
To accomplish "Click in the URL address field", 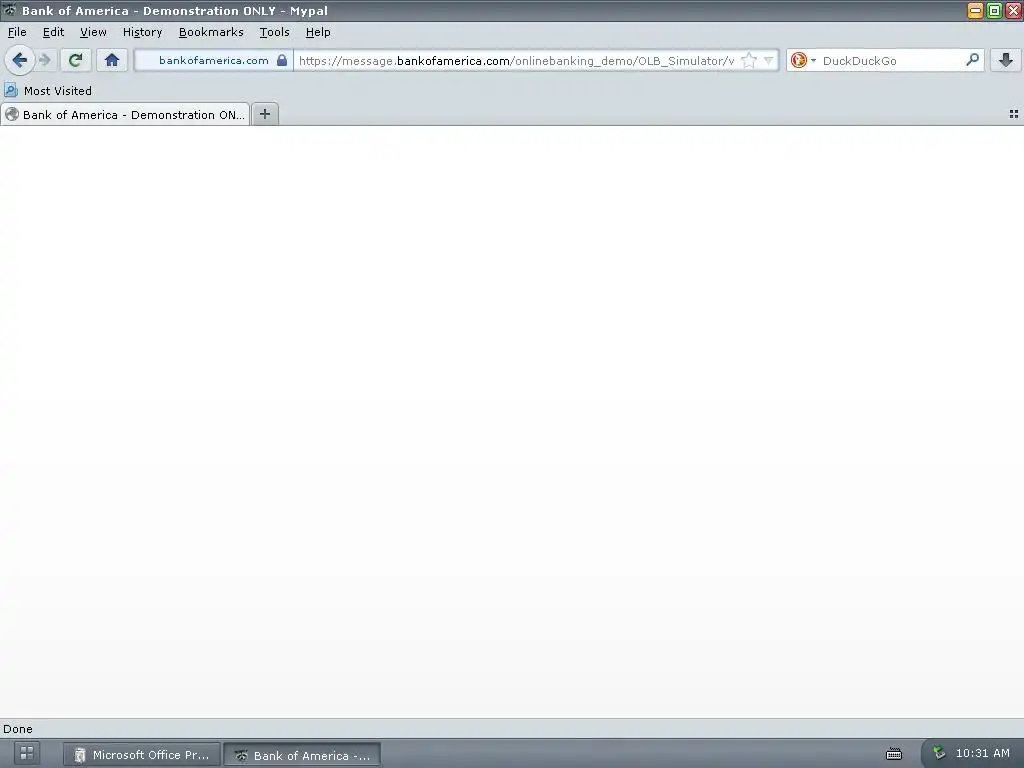I will (x=516, y=61).
